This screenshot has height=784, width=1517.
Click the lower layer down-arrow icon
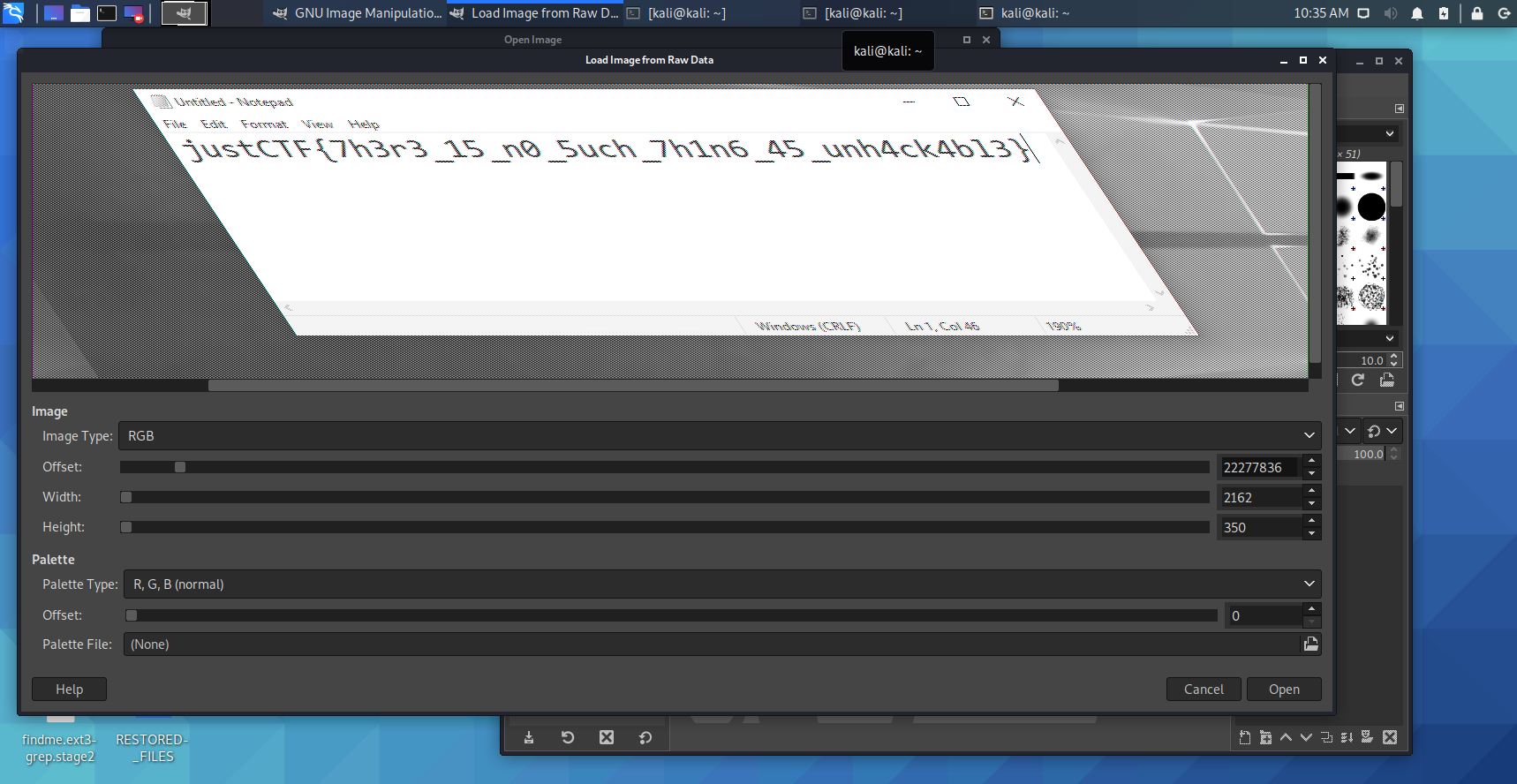click(1306, 737)
